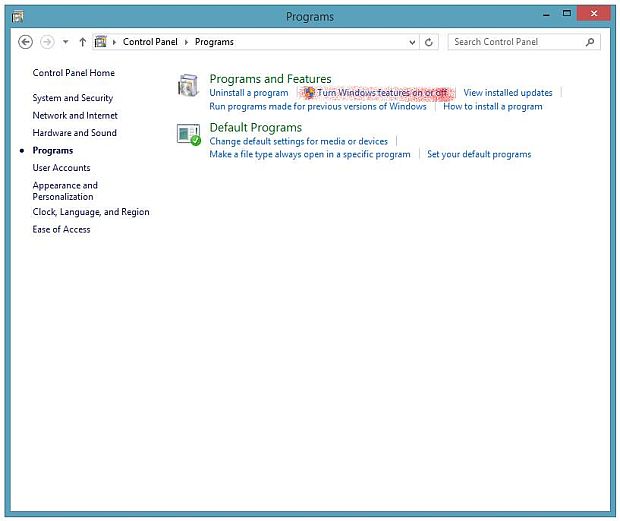Close the Programs window

pyautogui.click(x=594, y=13)
